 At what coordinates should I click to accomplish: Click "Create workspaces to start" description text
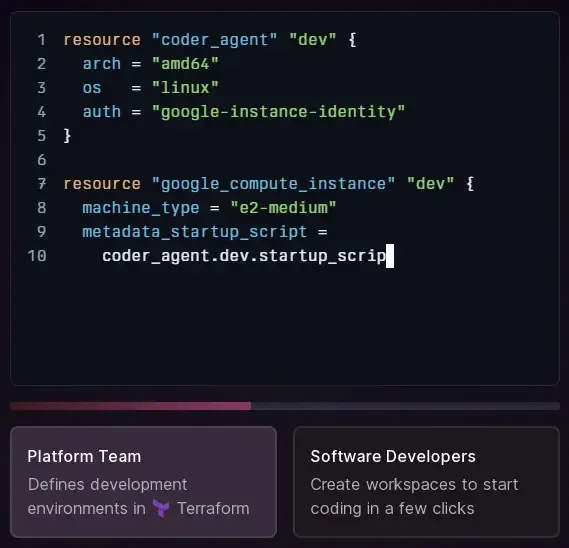(x=414, y=484)
